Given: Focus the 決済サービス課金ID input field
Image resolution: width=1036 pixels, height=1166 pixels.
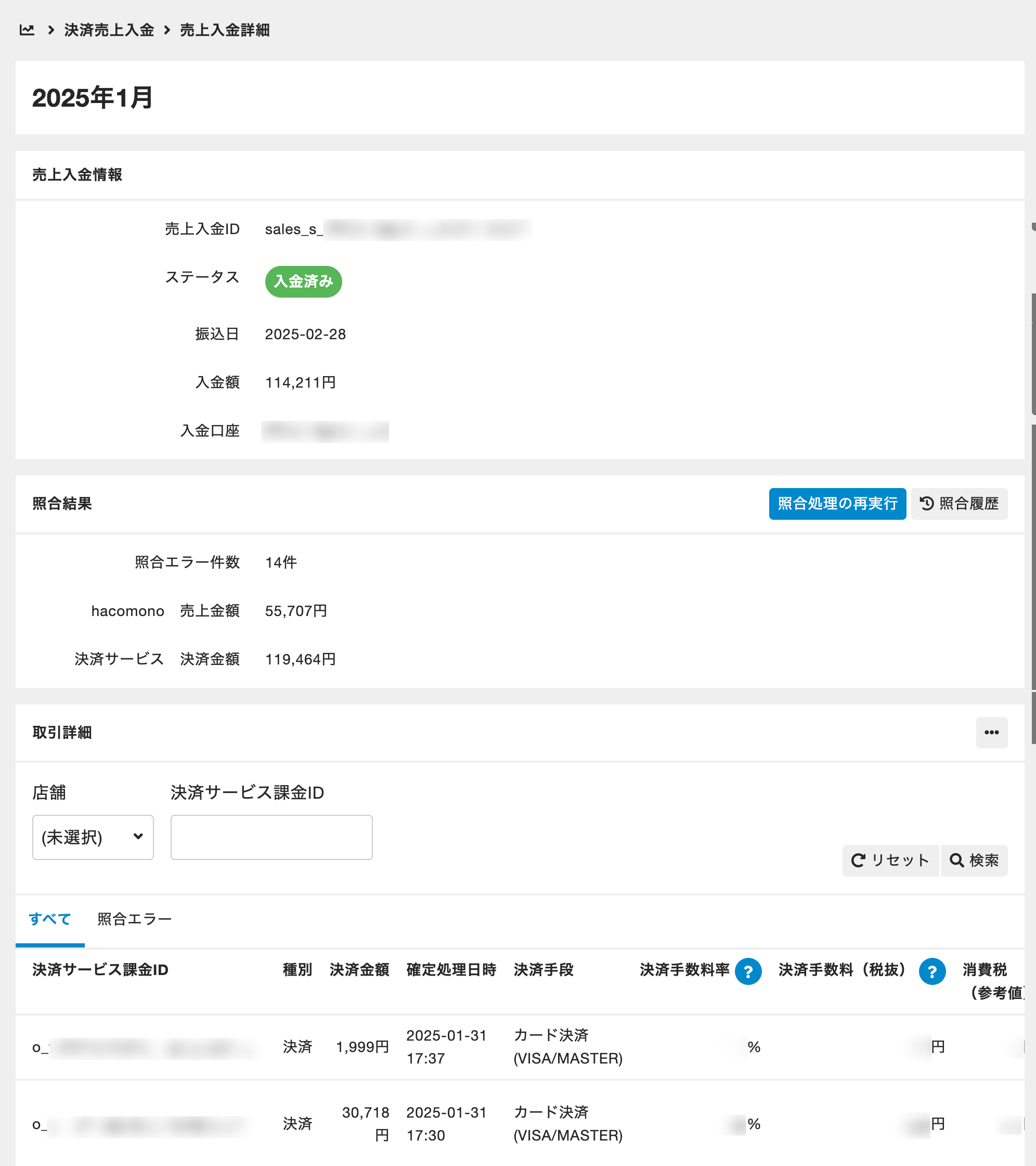Looking at the screenshot, I should [271, 837].
